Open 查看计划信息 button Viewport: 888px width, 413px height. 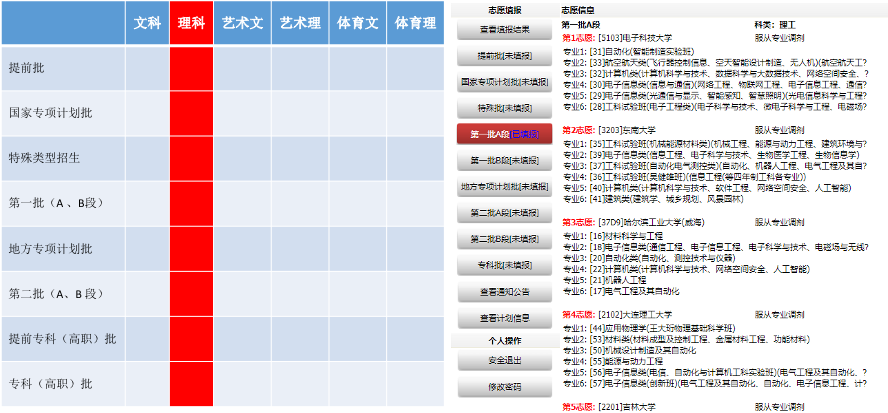point(505,318)
